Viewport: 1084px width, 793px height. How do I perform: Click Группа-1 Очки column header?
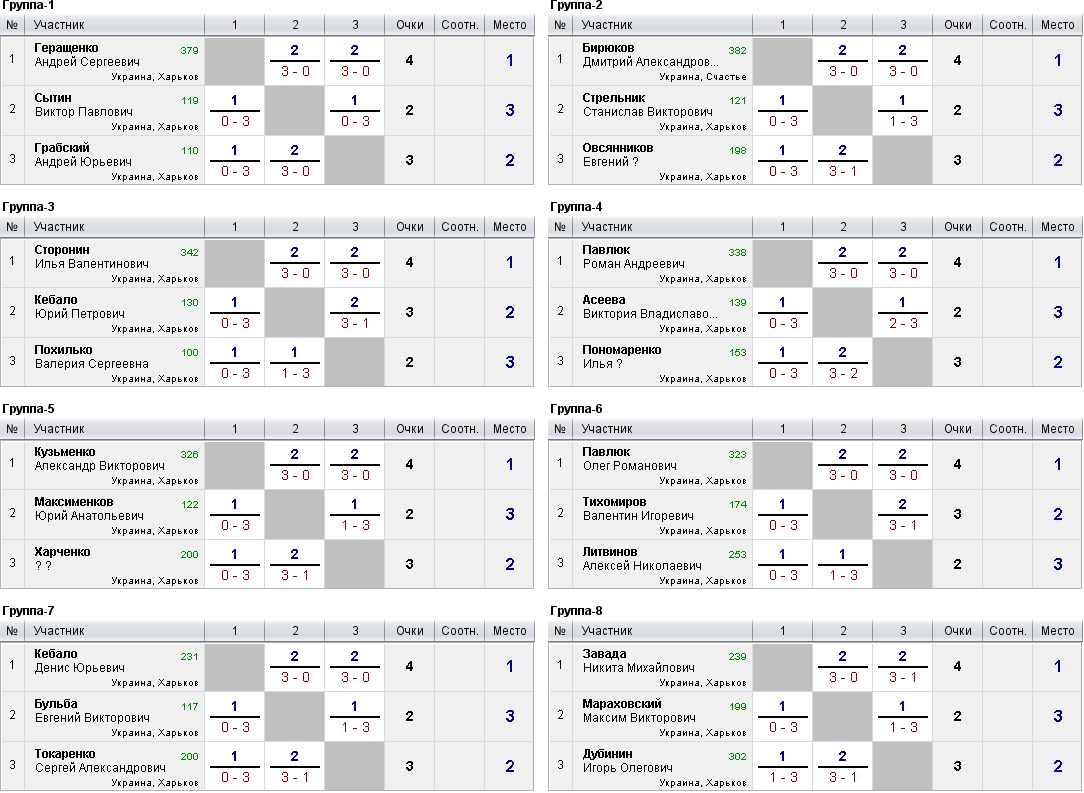409,25
